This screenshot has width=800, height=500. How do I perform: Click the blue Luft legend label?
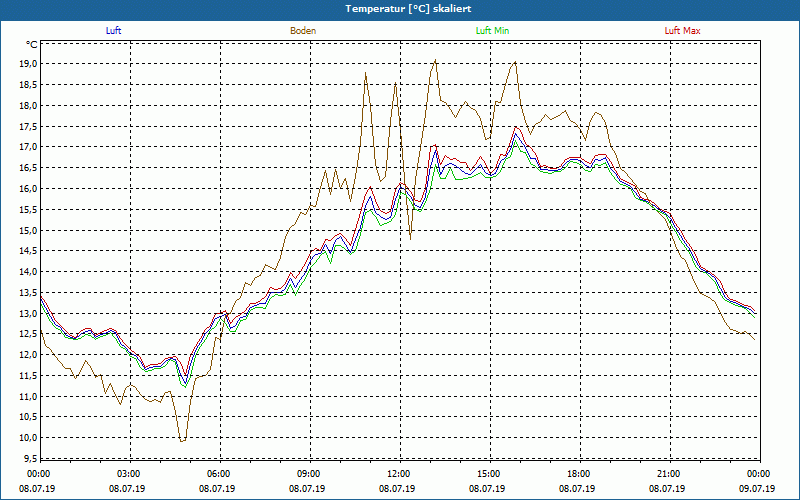pos(113,31)
